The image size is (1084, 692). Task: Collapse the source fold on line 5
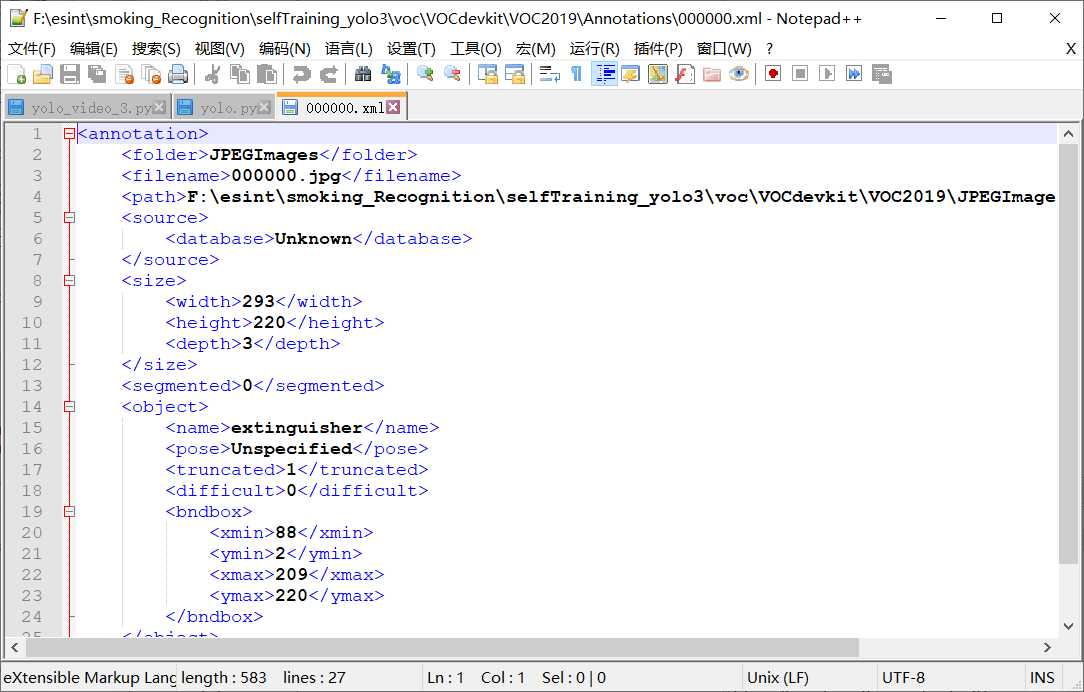point(69,217)
